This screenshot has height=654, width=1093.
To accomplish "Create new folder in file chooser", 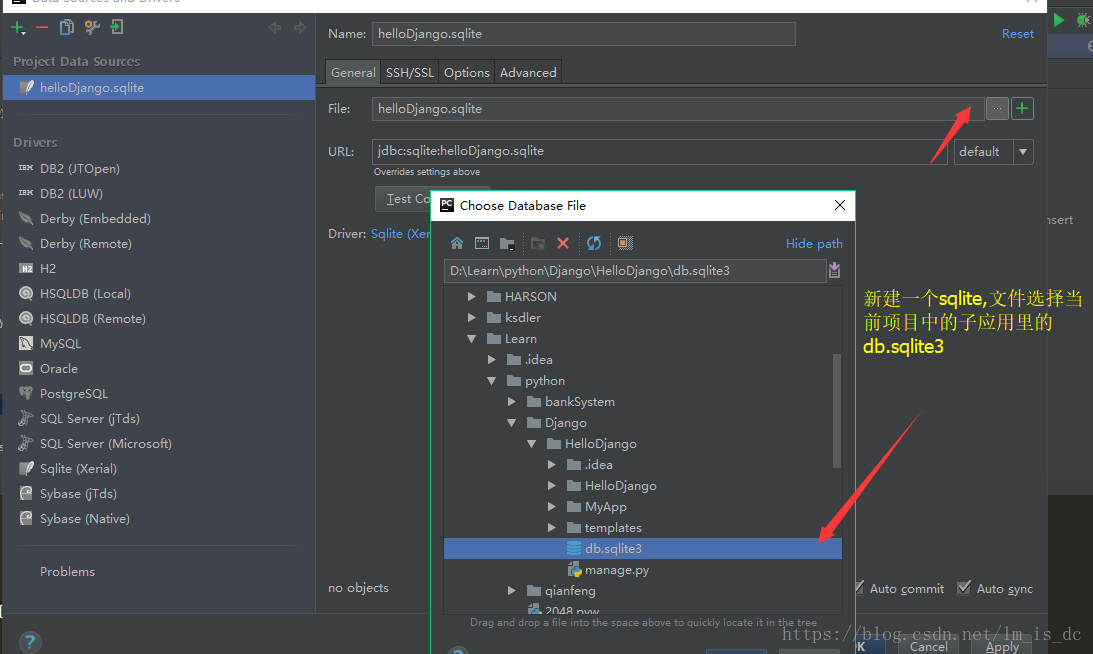I will point(537,243).
